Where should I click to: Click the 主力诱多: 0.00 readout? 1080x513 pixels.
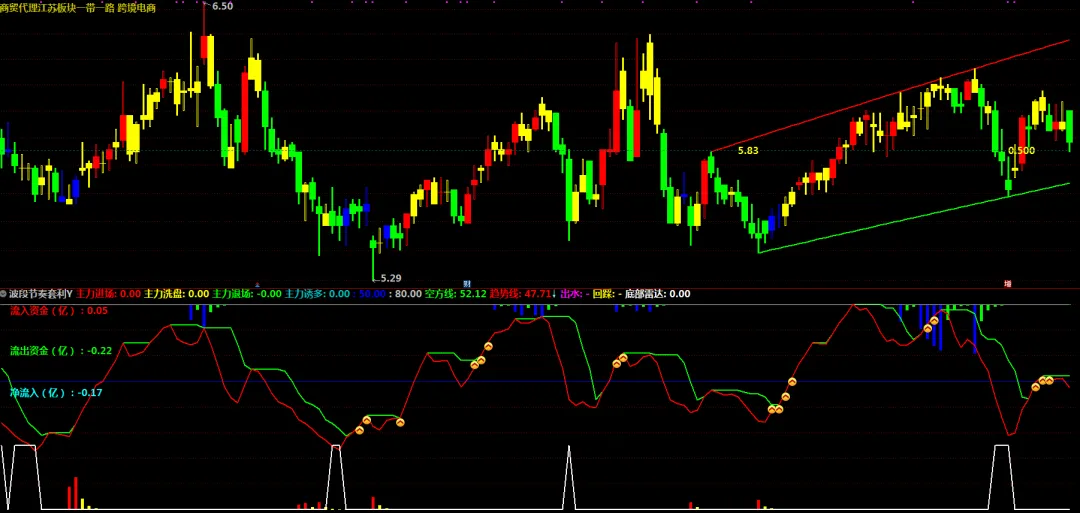tap(318, 294)
